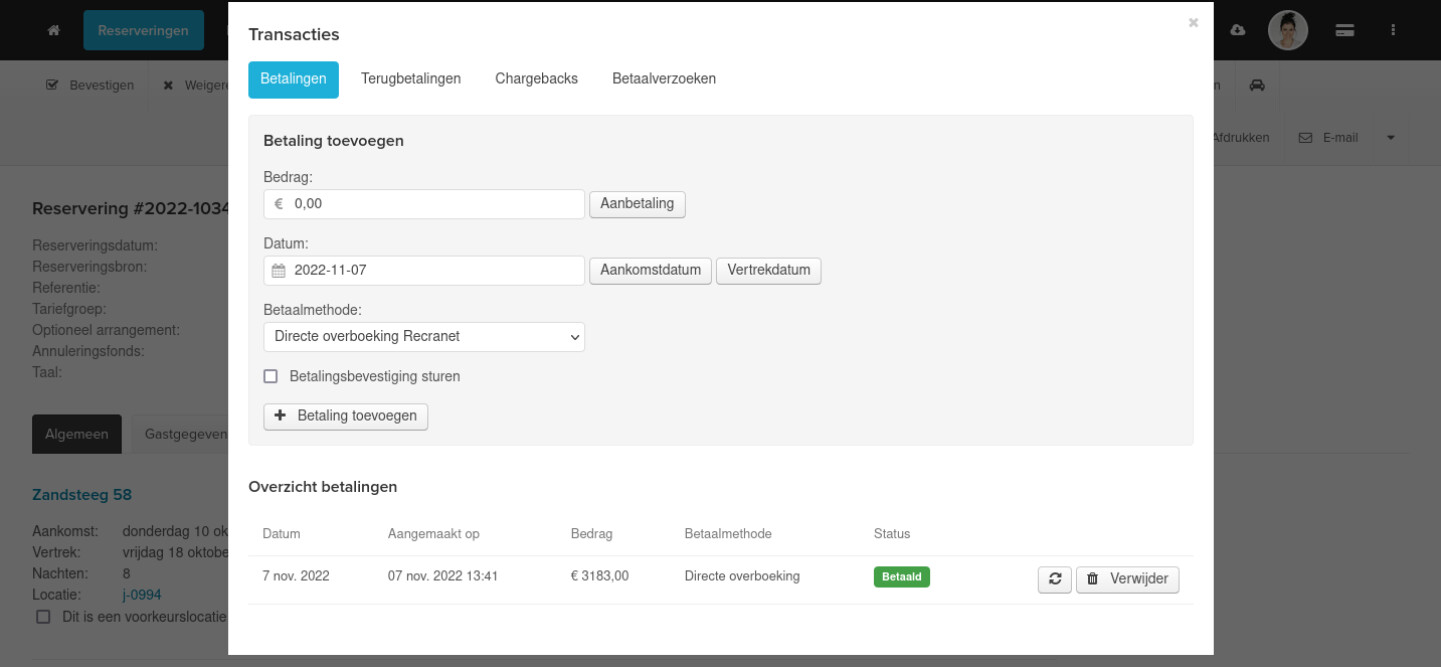Open the user profile avatar
Screen dimensions: 1441x667
[1288, 30]
